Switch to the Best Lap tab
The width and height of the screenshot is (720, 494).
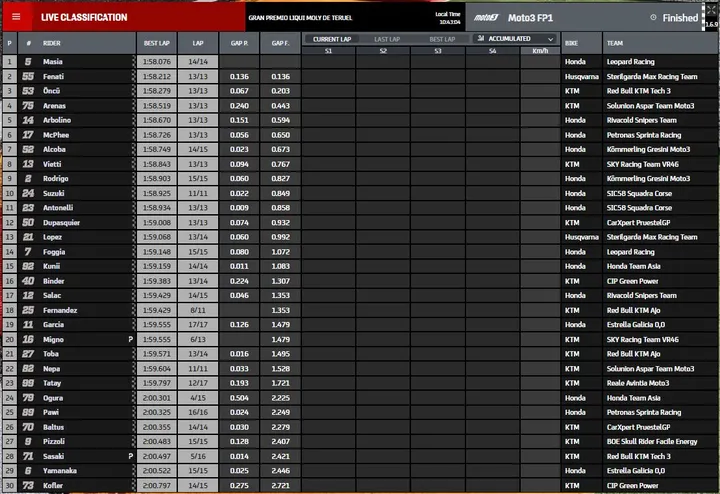coord(442,39)
